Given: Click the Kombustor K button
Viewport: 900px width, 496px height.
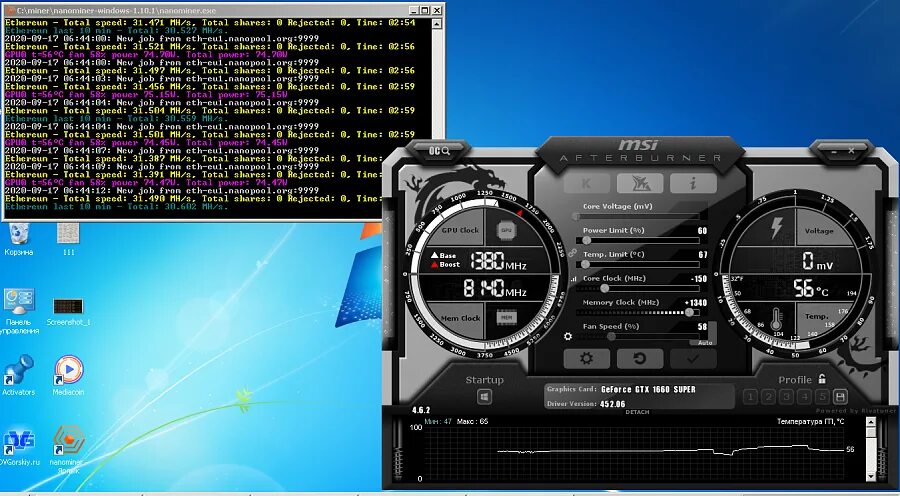Looking at the screenshot, I should [x=586, y=183].
